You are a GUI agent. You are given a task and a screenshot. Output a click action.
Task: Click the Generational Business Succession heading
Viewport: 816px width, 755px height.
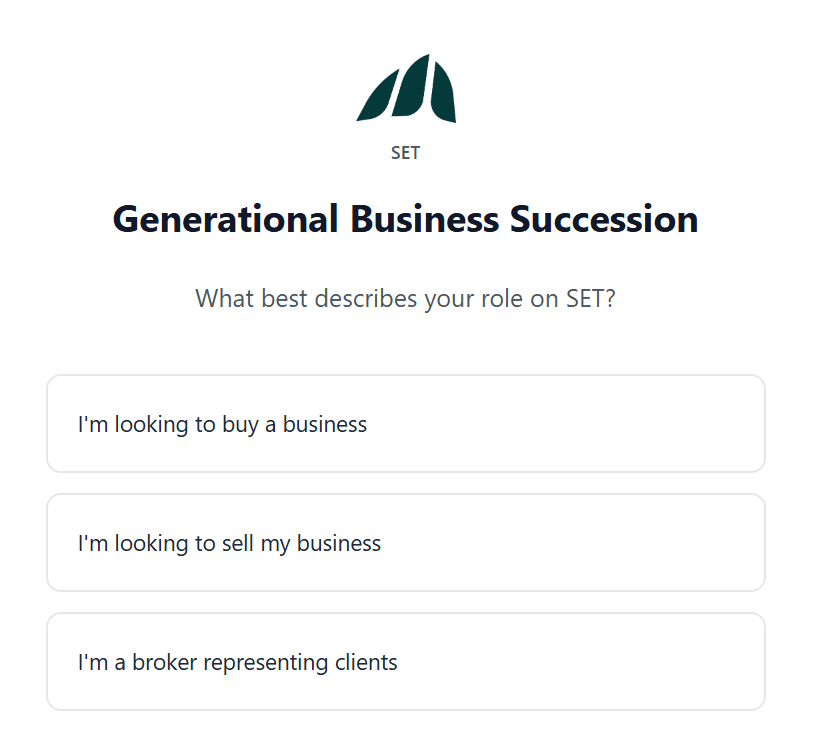[x=405, y=219]
